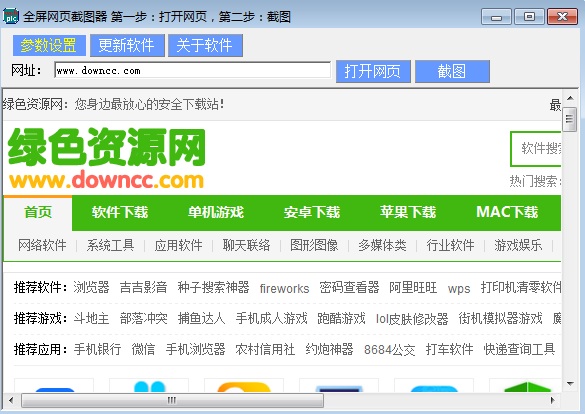585x414 pixels.
Task: Click the 捕鱼达人 game link
Action: tap(201, 319)
